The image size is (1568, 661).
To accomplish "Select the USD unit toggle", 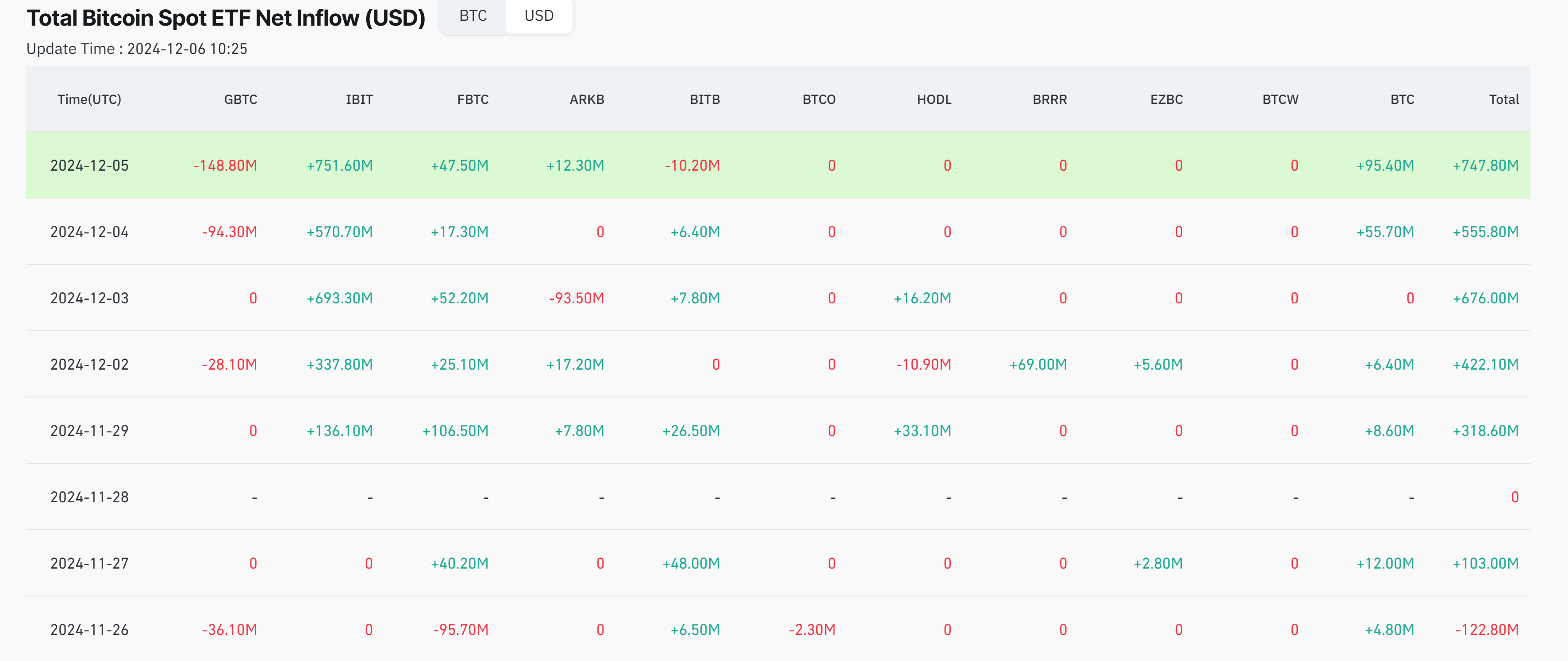I will click(538, 16).
